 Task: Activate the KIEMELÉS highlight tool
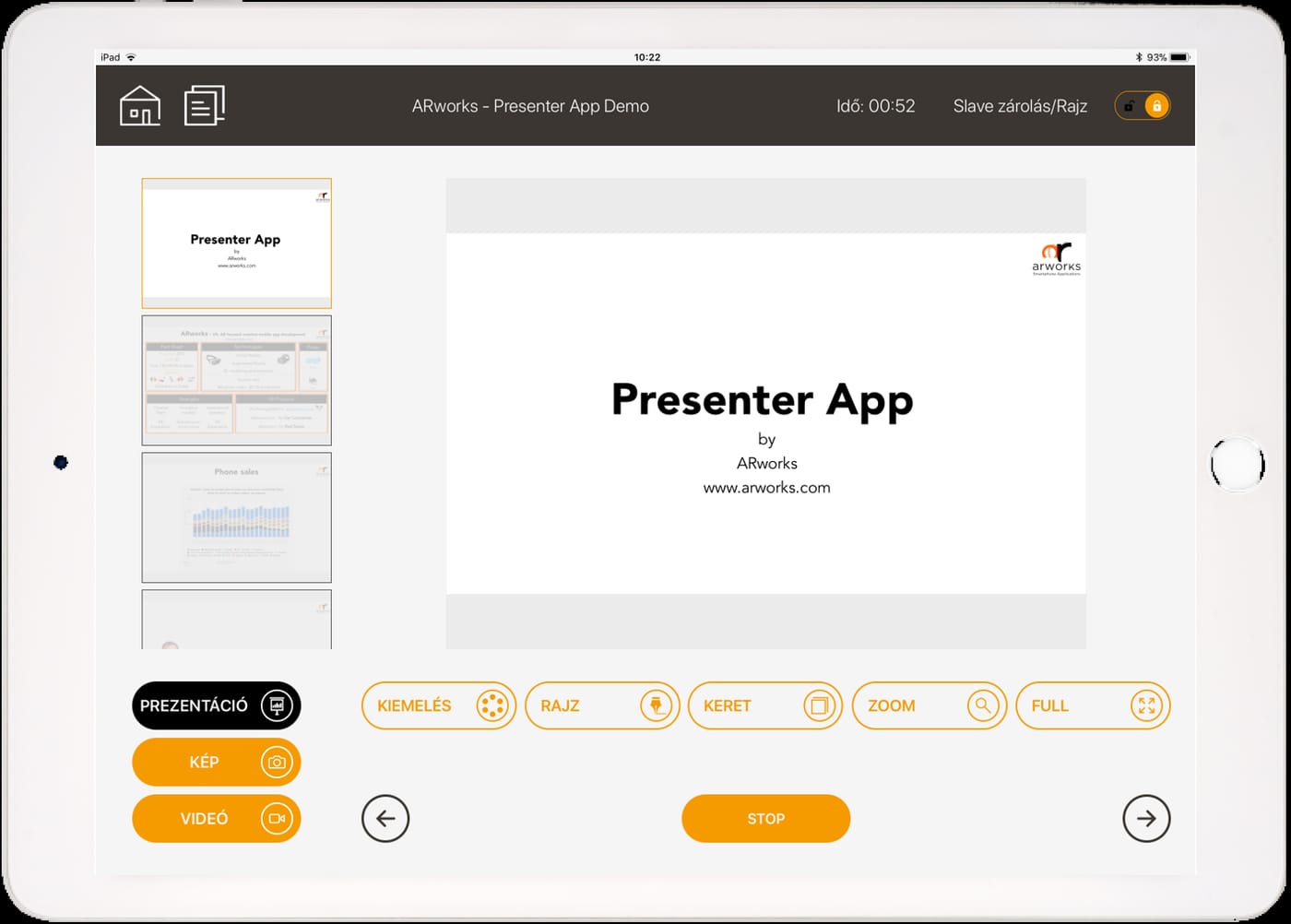click(x=439, y=705)
